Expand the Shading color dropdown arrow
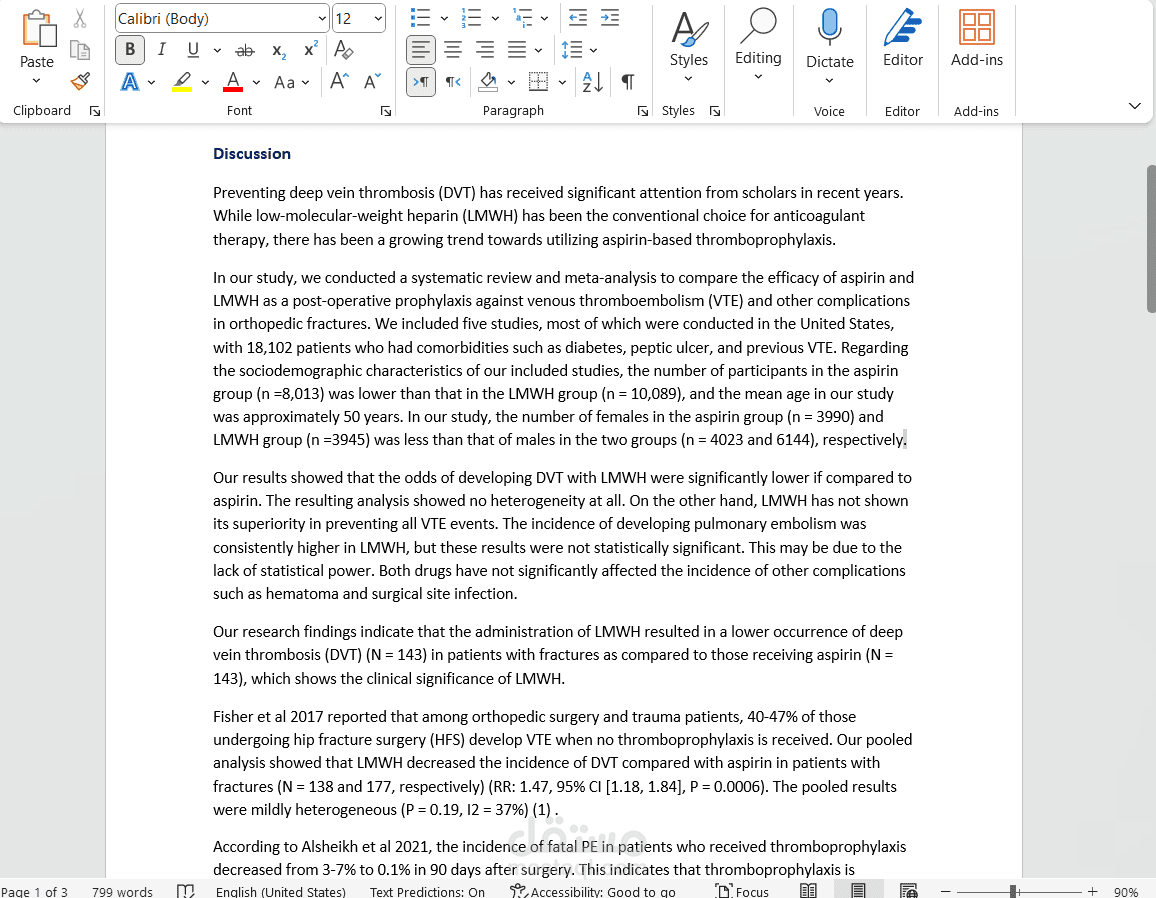The image size is (1156, 898). click(511, 83)
